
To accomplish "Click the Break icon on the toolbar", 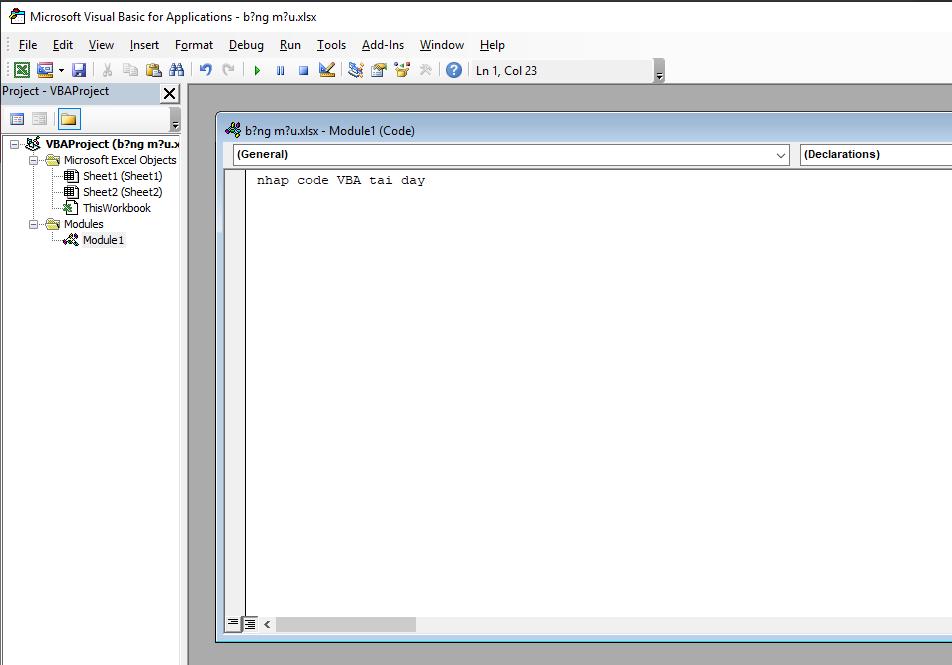I will (280, 69).
